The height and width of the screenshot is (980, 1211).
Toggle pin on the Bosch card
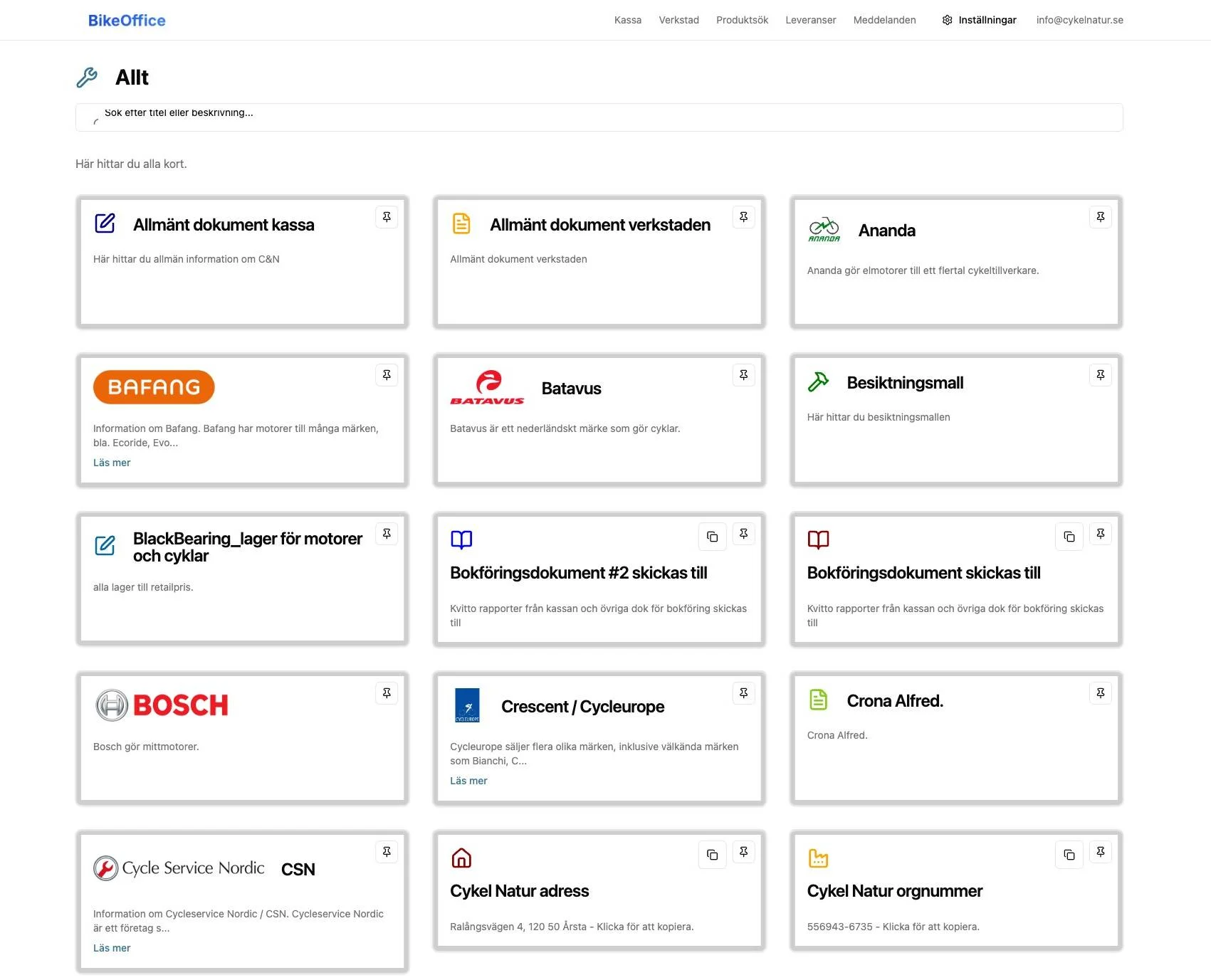tap(387, 693)
